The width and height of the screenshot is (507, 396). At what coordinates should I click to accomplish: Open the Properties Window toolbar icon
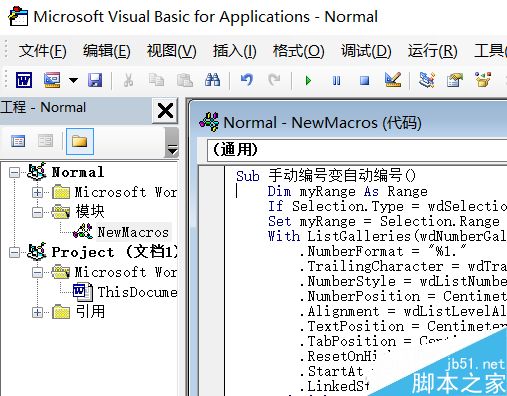coord(455,80)
